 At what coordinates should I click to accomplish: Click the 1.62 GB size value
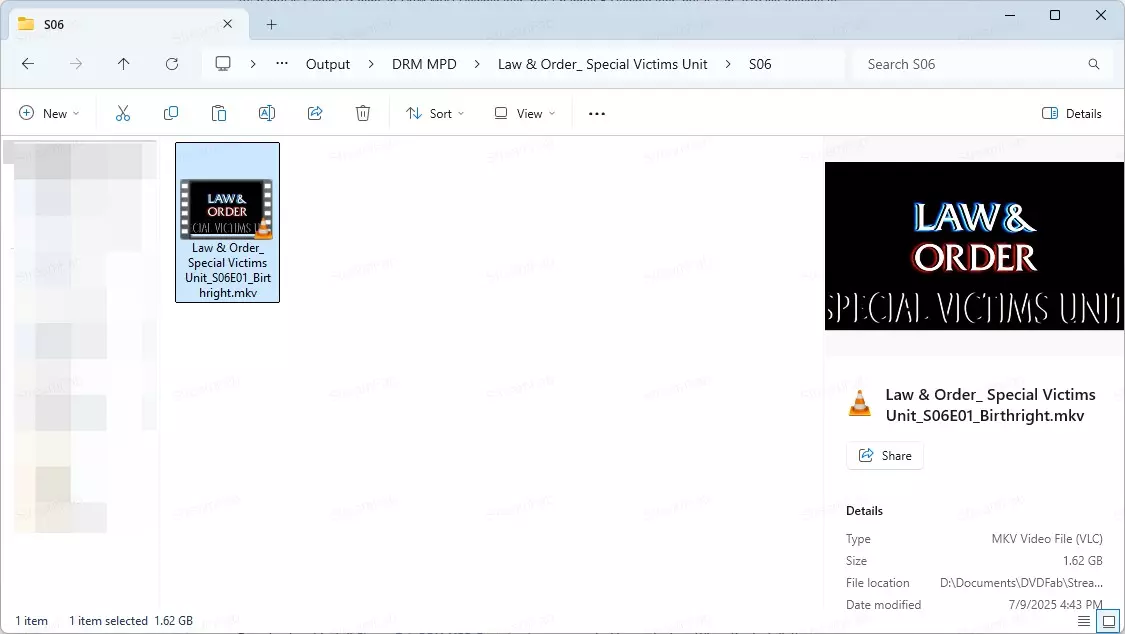(1083, 561)
